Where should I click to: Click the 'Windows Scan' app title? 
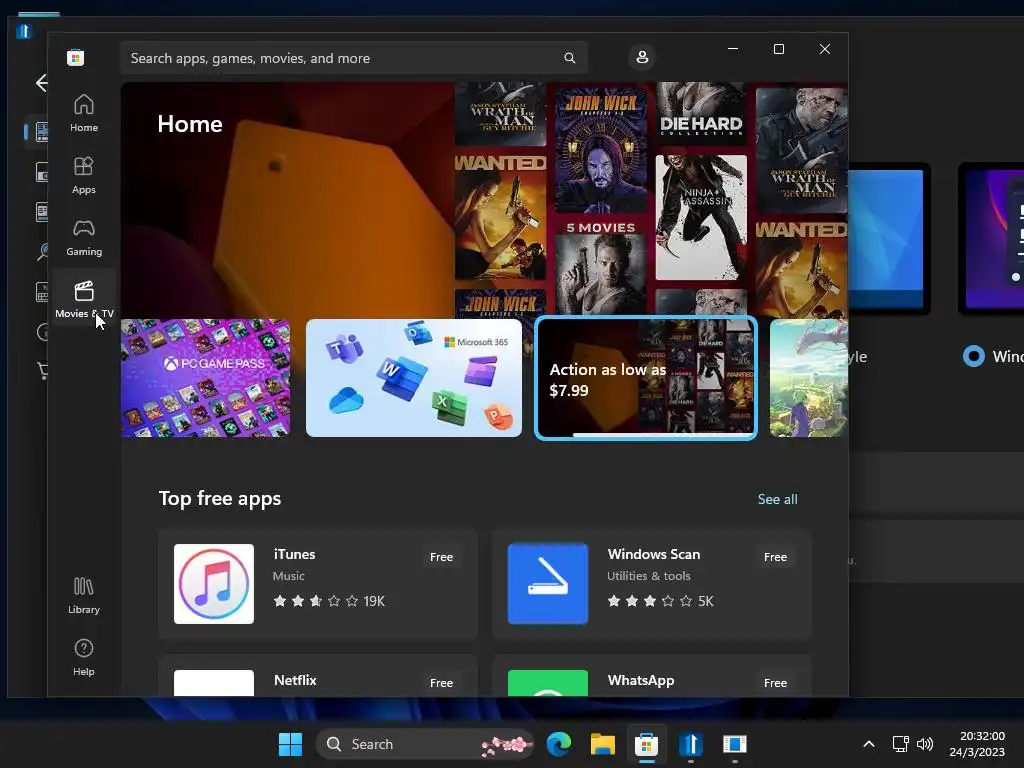[x=654, y=554]
